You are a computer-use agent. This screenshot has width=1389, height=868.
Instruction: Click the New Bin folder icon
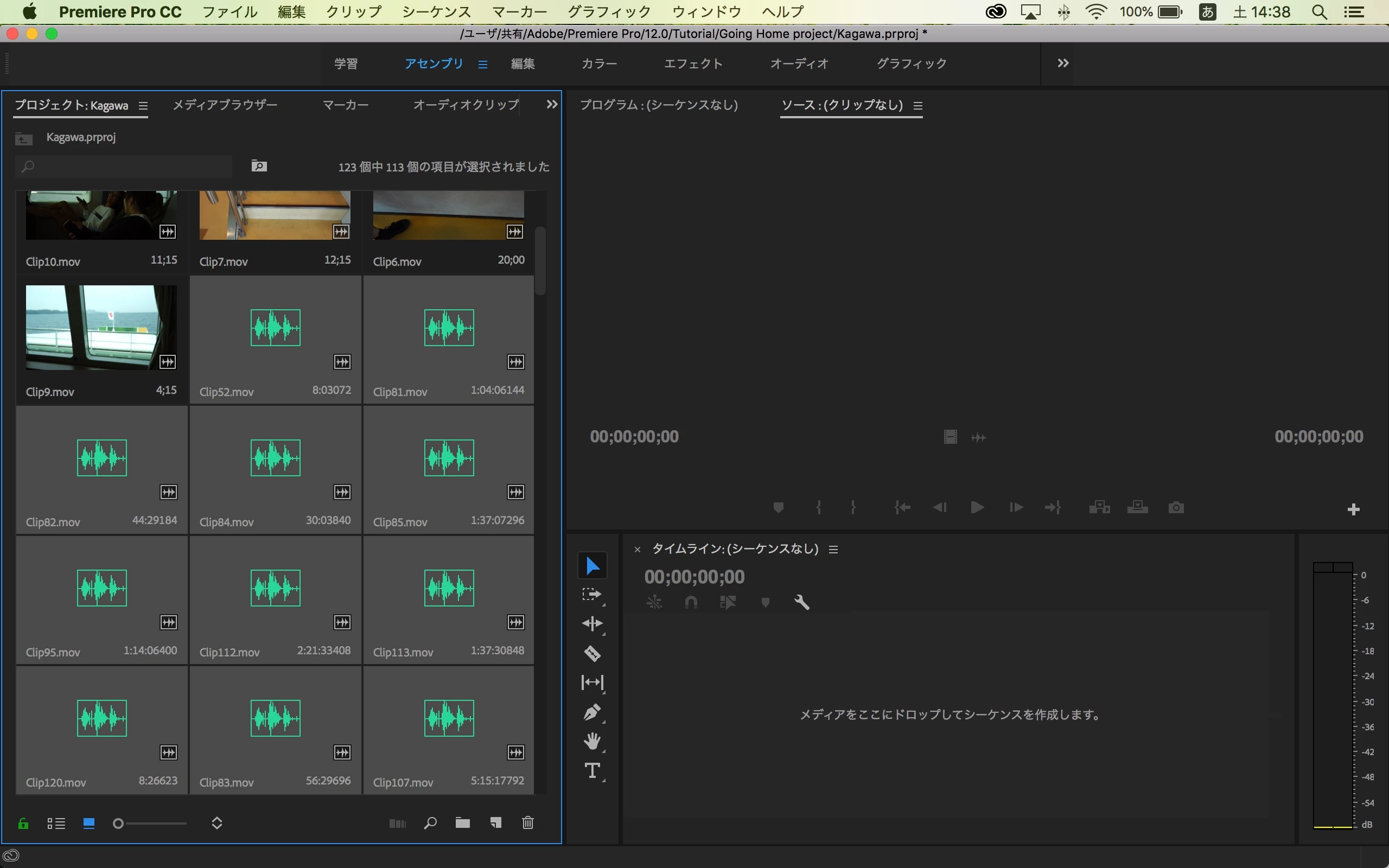[x=463, y=823]
